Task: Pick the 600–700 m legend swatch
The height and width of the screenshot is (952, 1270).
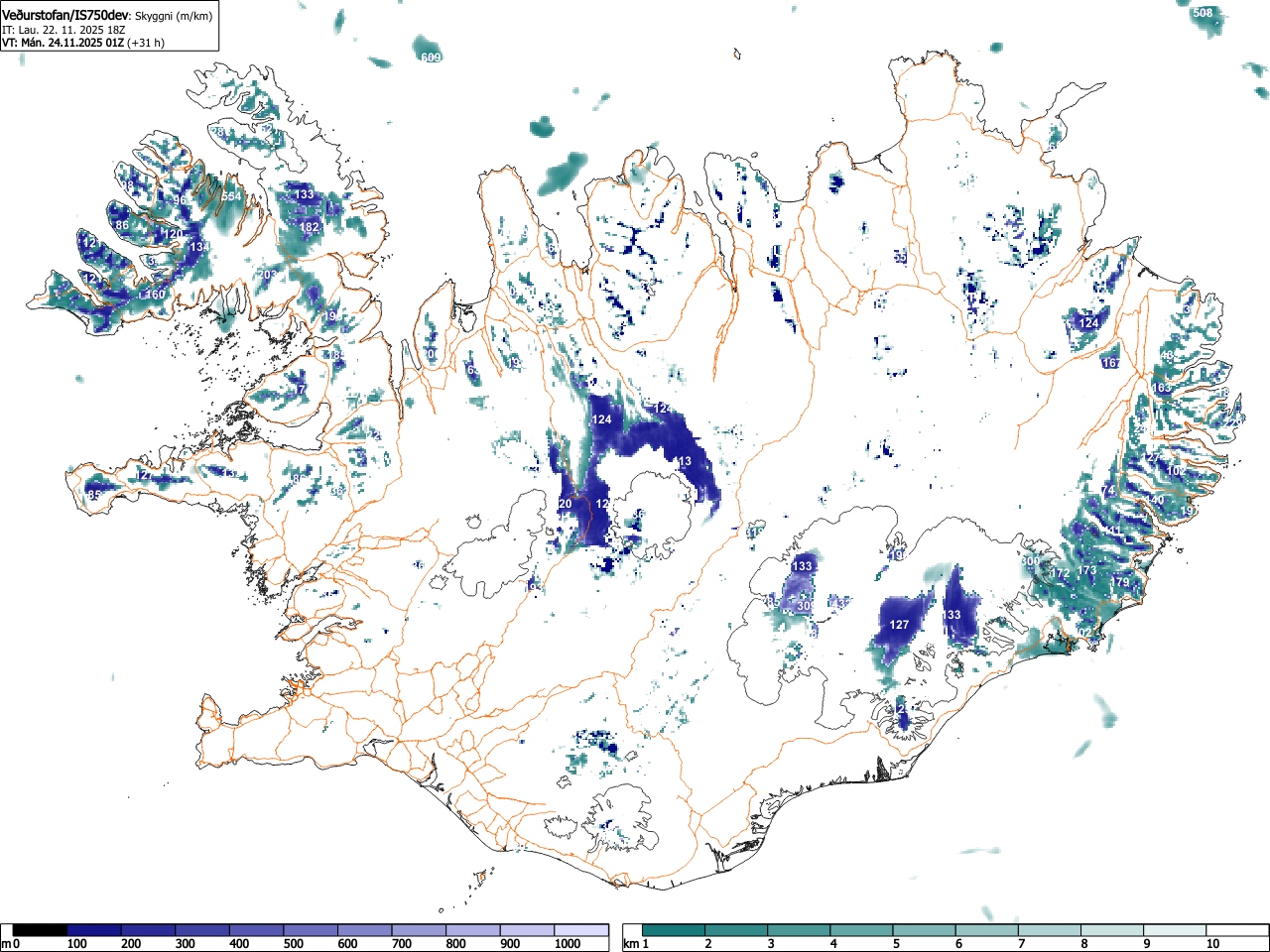Action: [x=365, y=930]
